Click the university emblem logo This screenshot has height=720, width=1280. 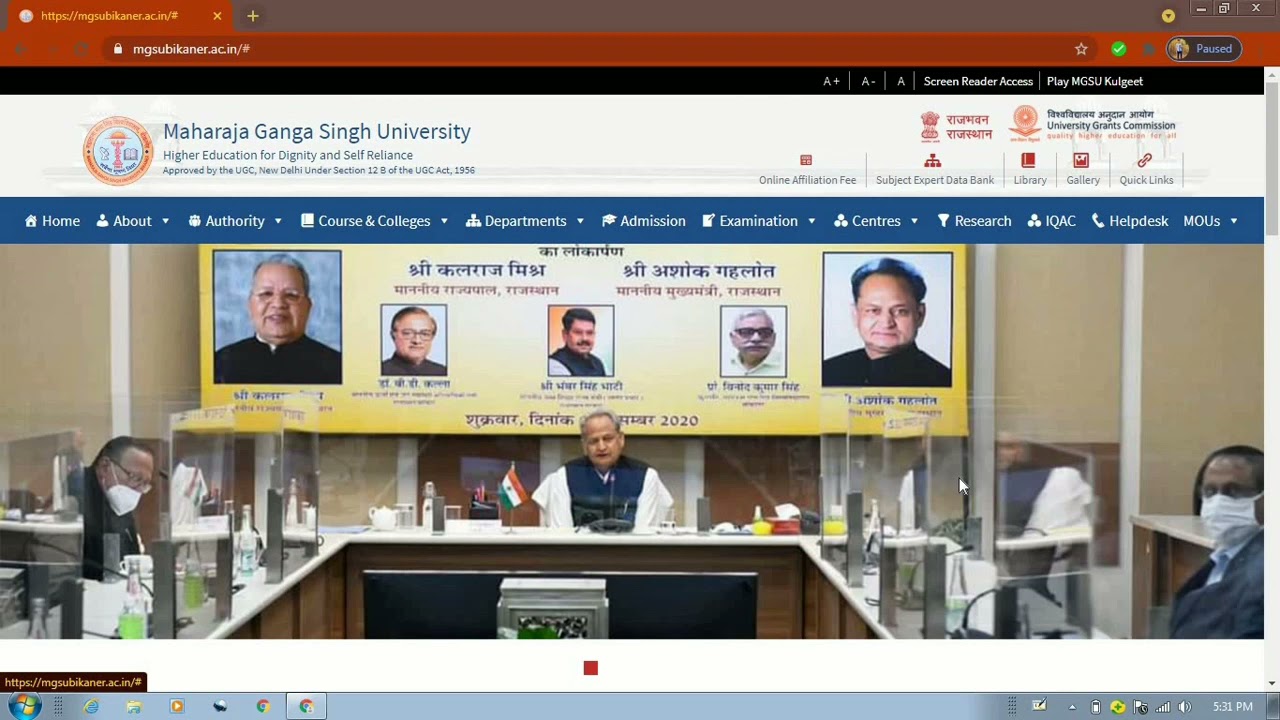pos(118,150)
